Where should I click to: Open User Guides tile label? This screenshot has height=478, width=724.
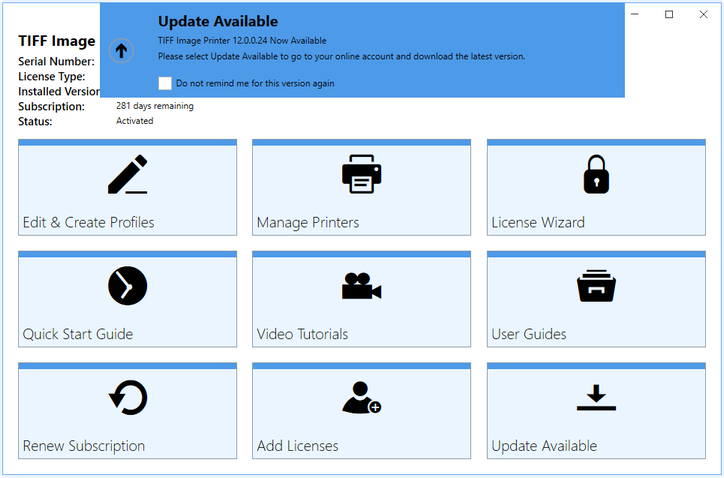click(x=529, y=334)
